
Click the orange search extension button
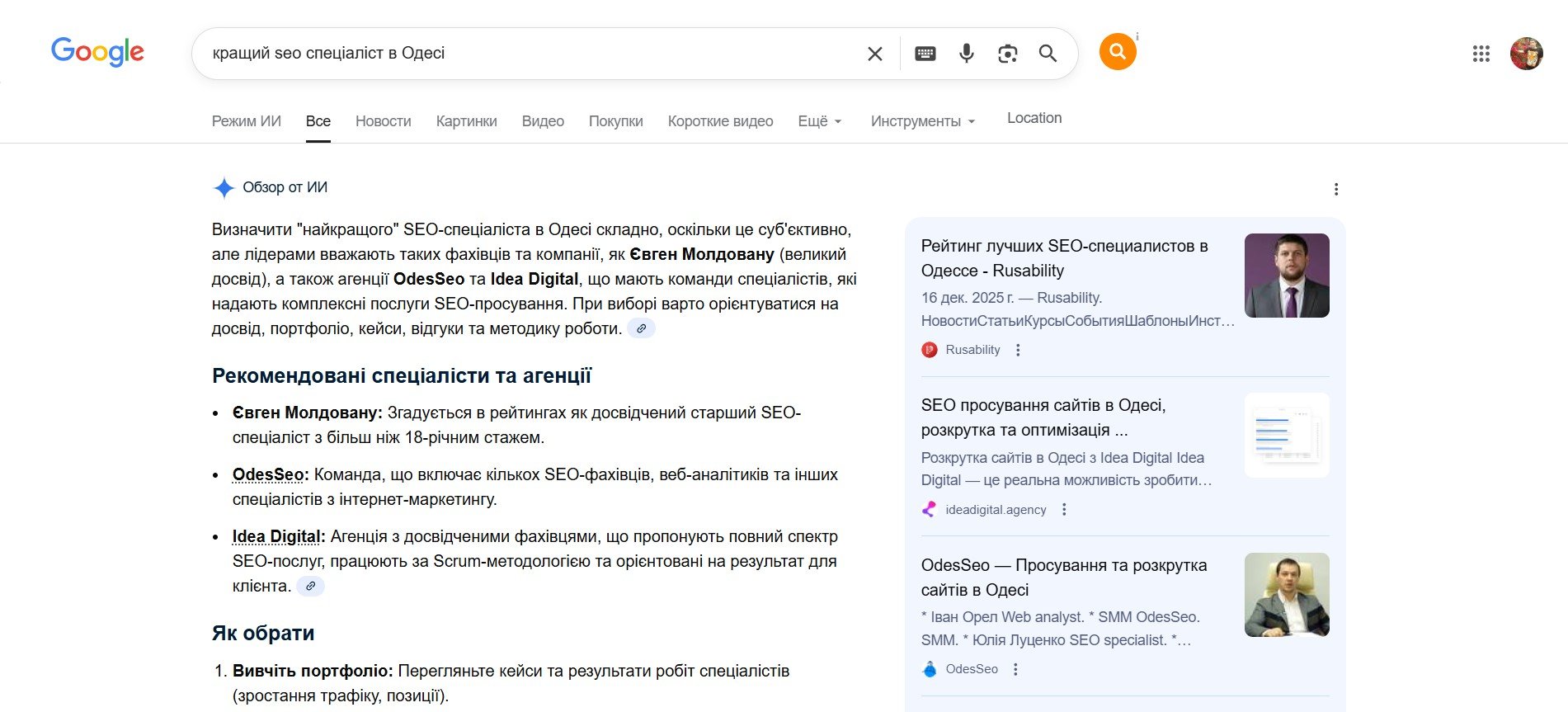1118,52
